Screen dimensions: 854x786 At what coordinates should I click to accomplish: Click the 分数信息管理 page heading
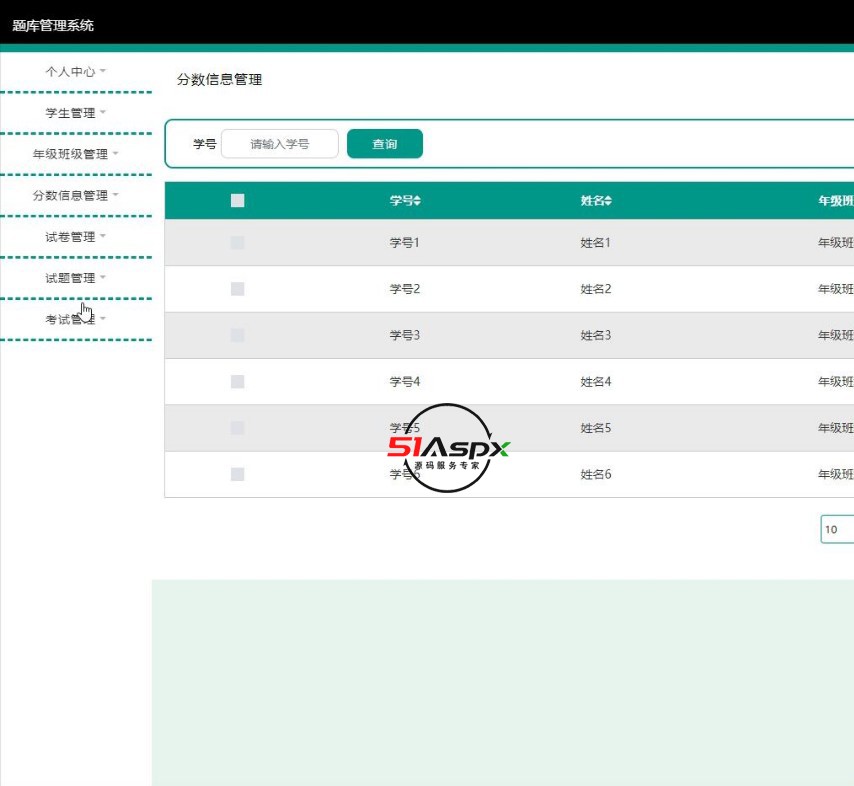click(x=219, y=80)
